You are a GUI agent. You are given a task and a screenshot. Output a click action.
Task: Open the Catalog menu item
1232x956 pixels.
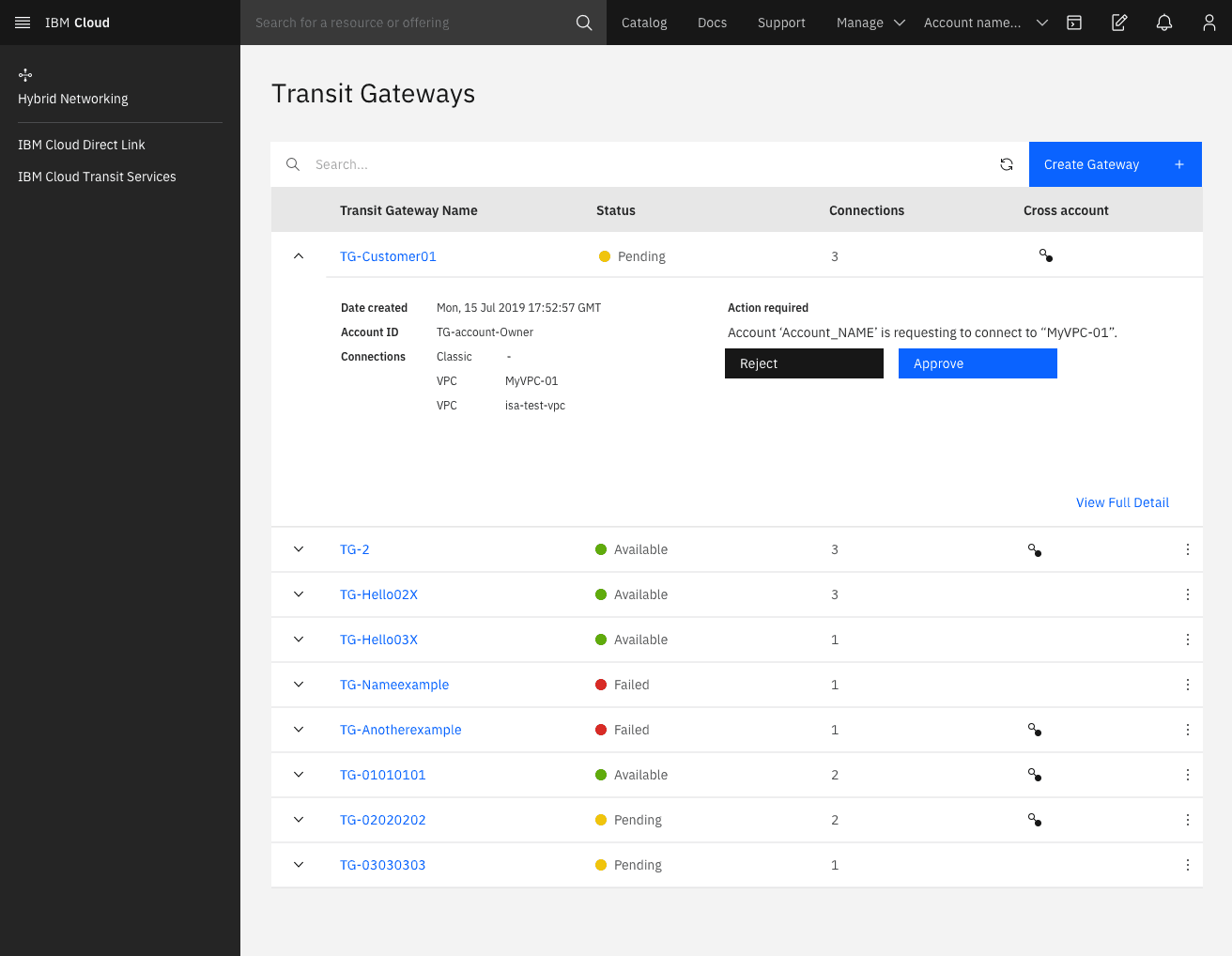pyautogui.click(x=644, y=23)
